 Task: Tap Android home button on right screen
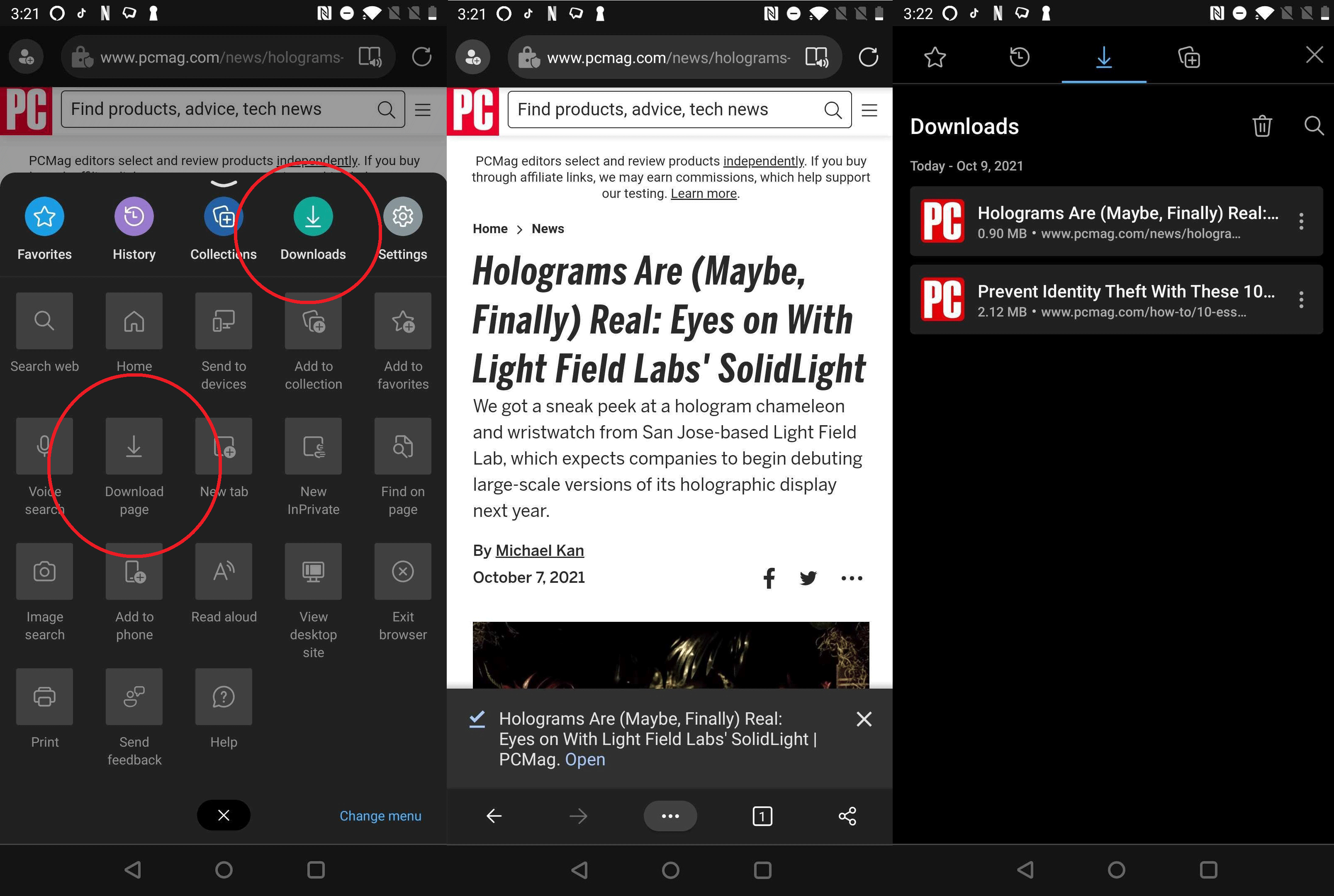1116,870
